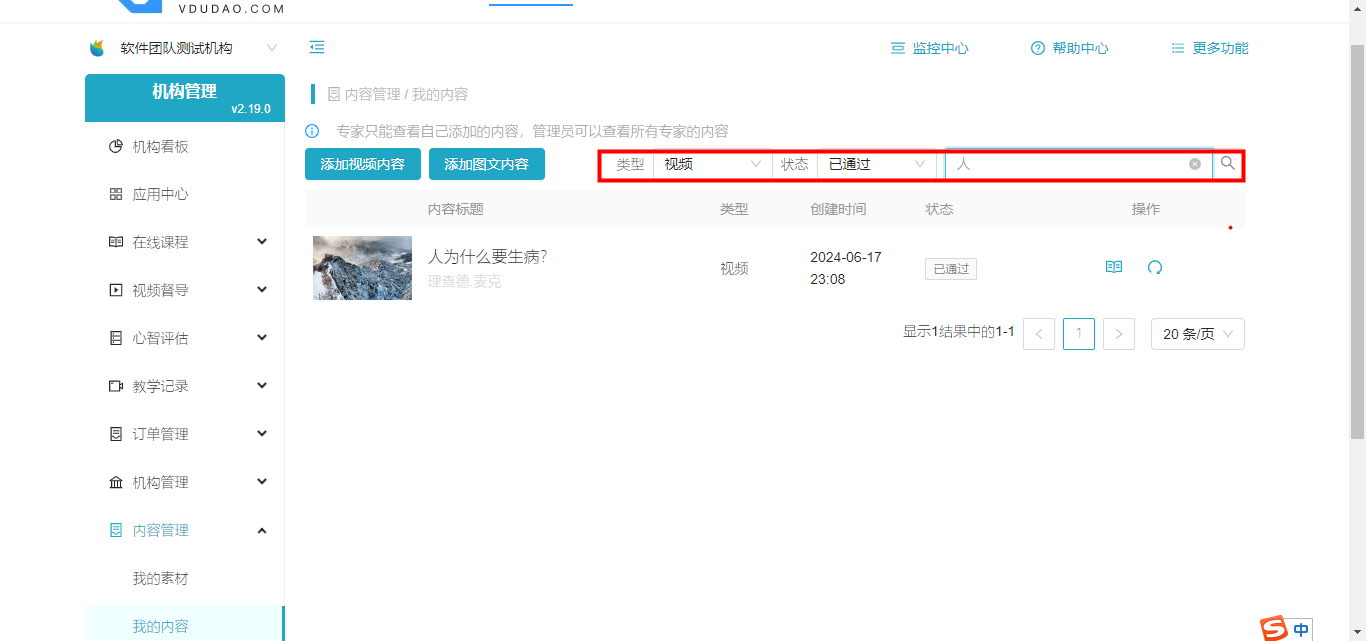
Task: Click the 教学记录 camera icon
Action: (115, 386)
